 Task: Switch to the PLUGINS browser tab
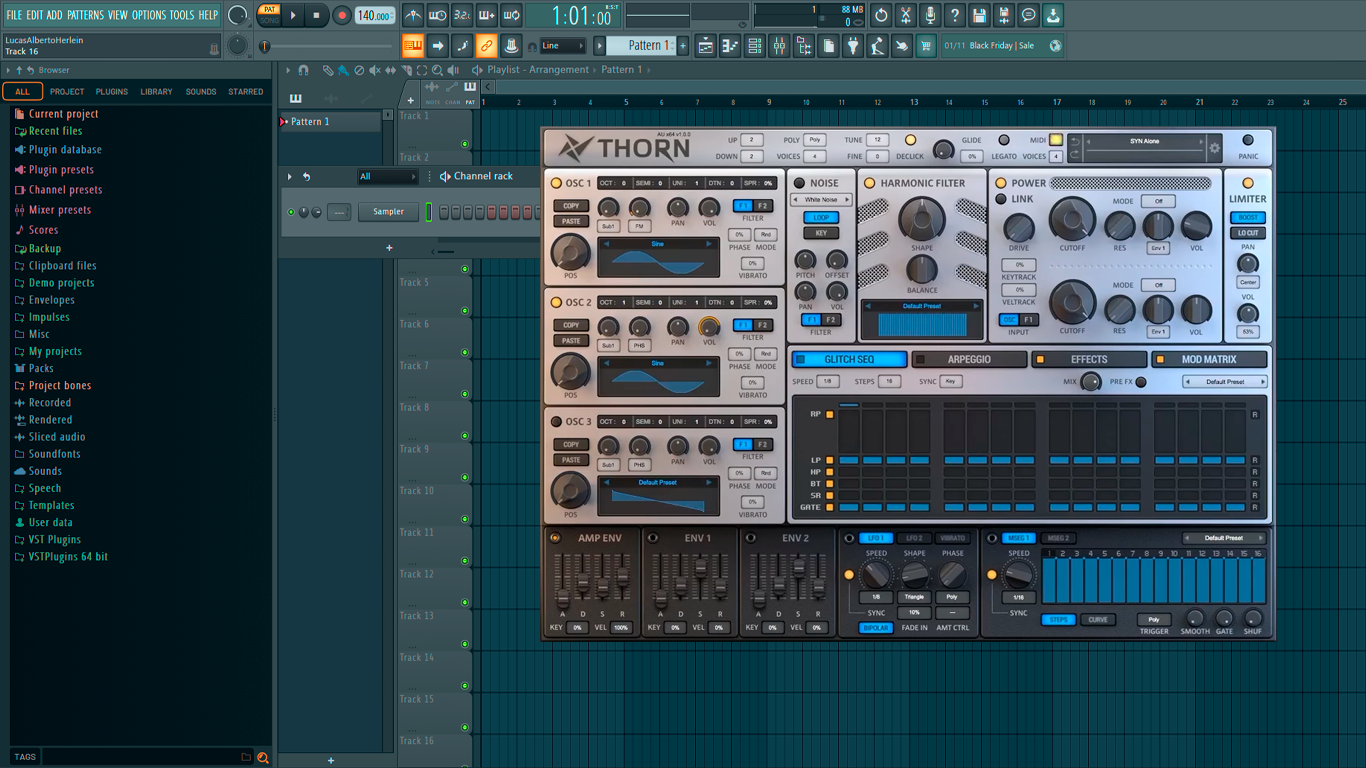(x=112, y=92)
